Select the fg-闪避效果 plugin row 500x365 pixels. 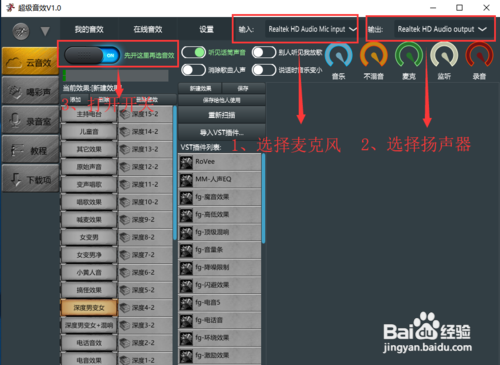[x=220, y=286]
